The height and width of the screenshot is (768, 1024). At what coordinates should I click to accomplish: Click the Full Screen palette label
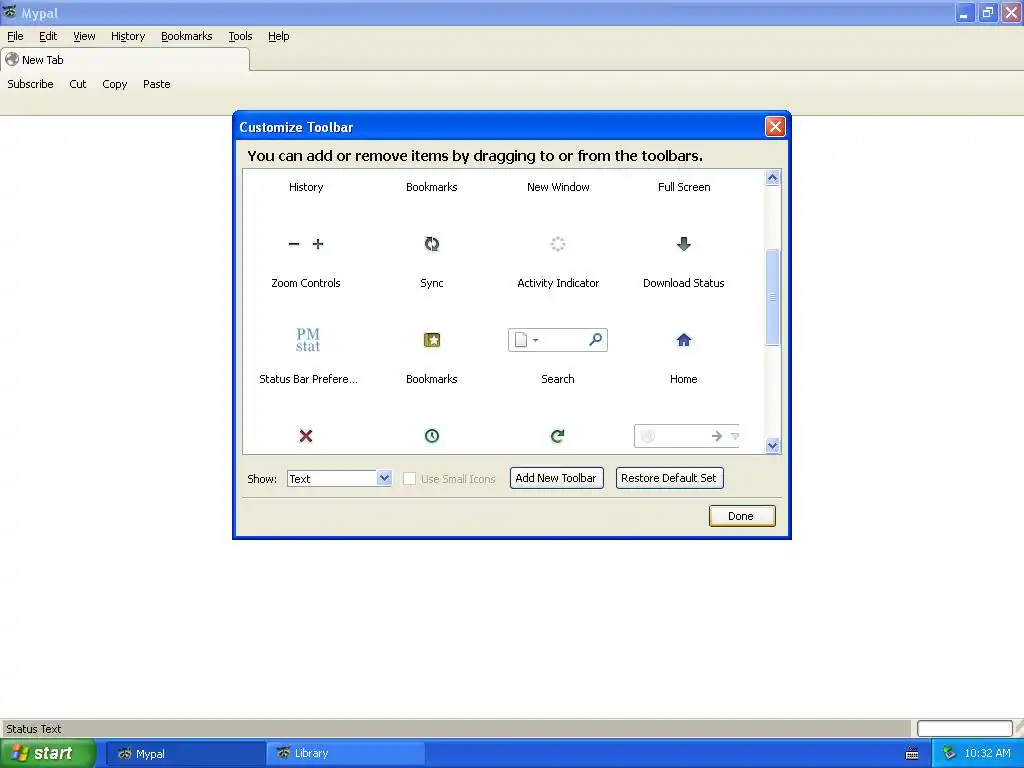pos(684,187)
